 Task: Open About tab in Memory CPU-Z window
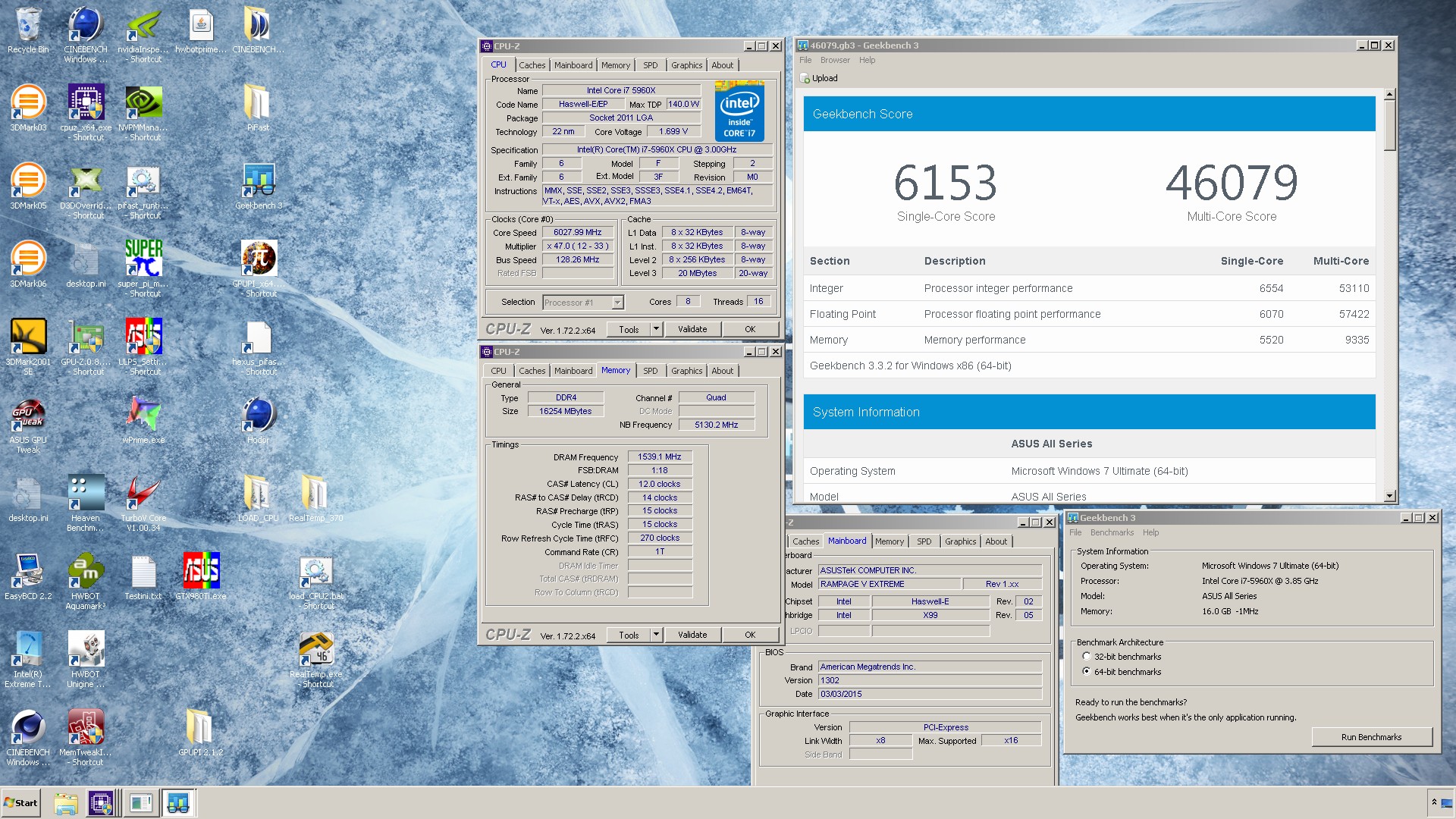(x=722, y=371)
